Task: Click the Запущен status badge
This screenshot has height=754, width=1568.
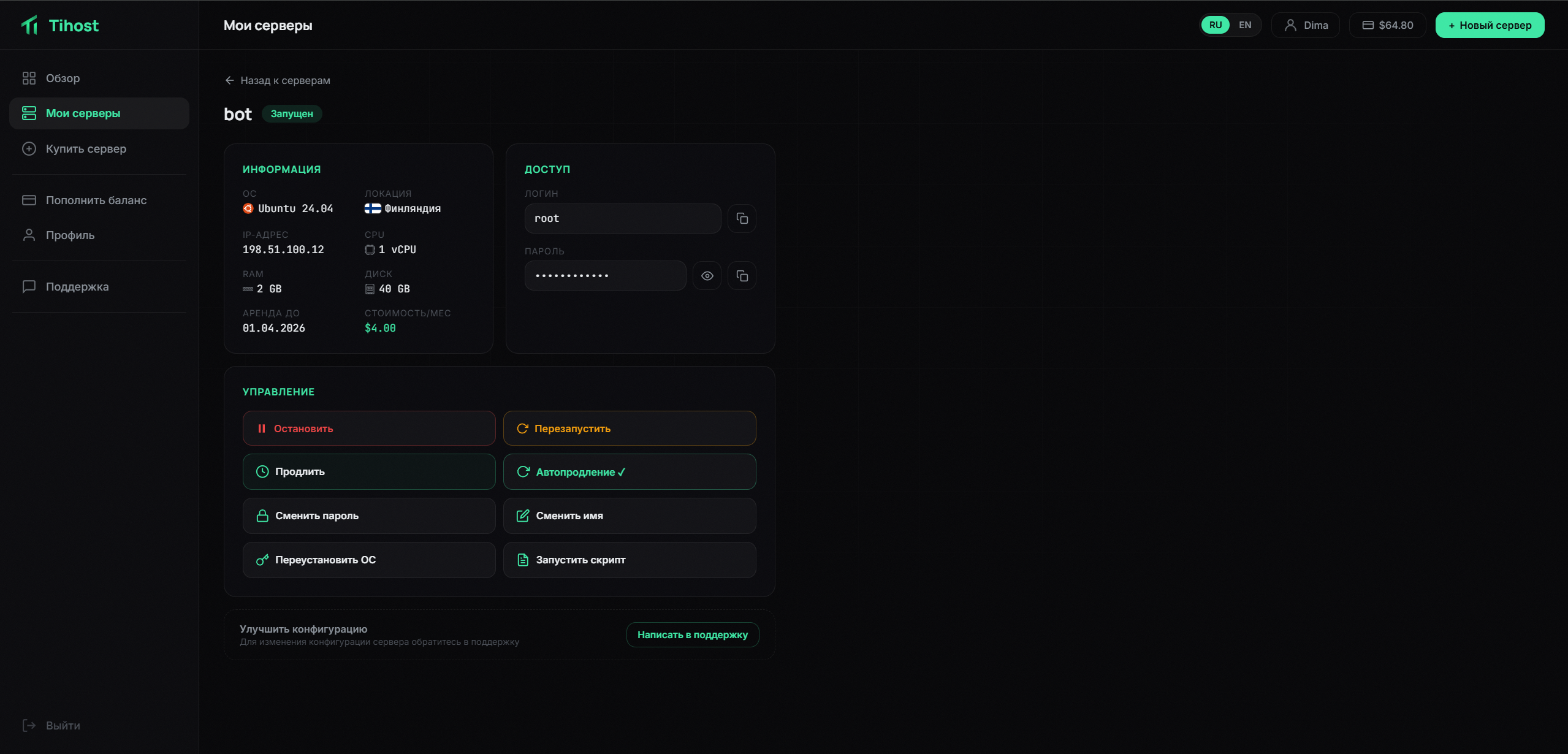Action: [x=292, y=114]
